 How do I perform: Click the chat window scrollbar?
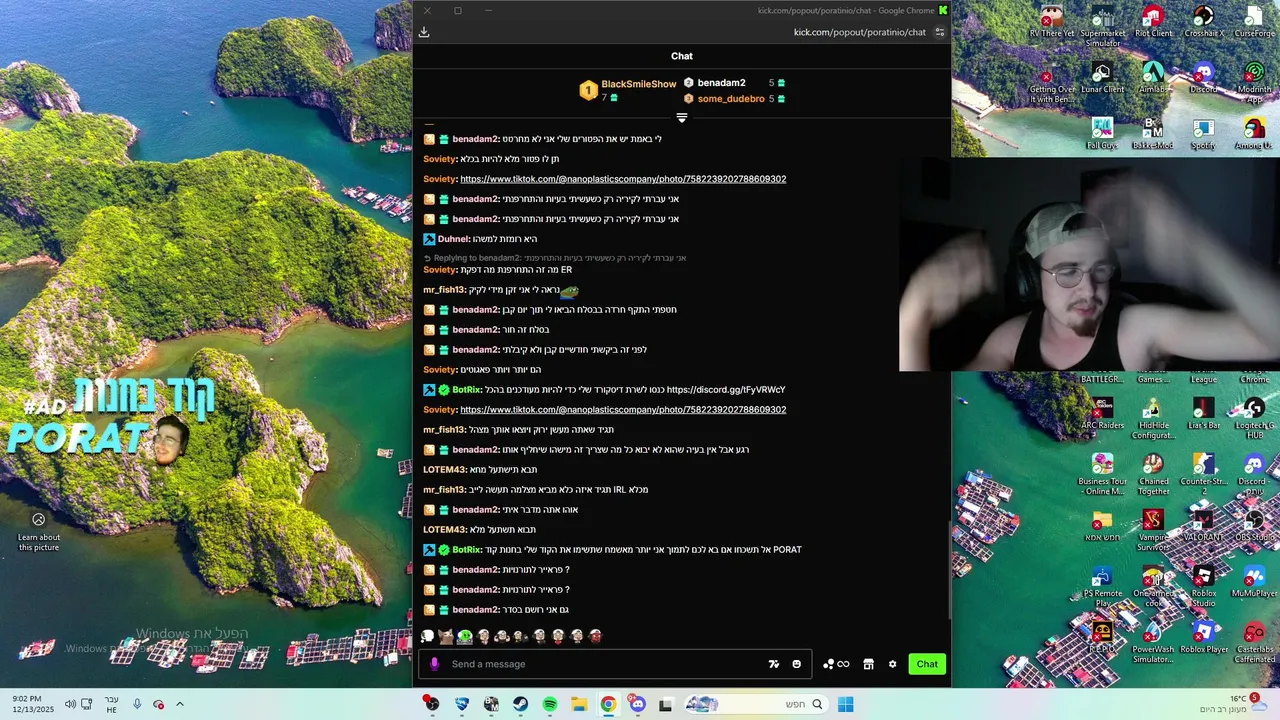coord(949,570)
